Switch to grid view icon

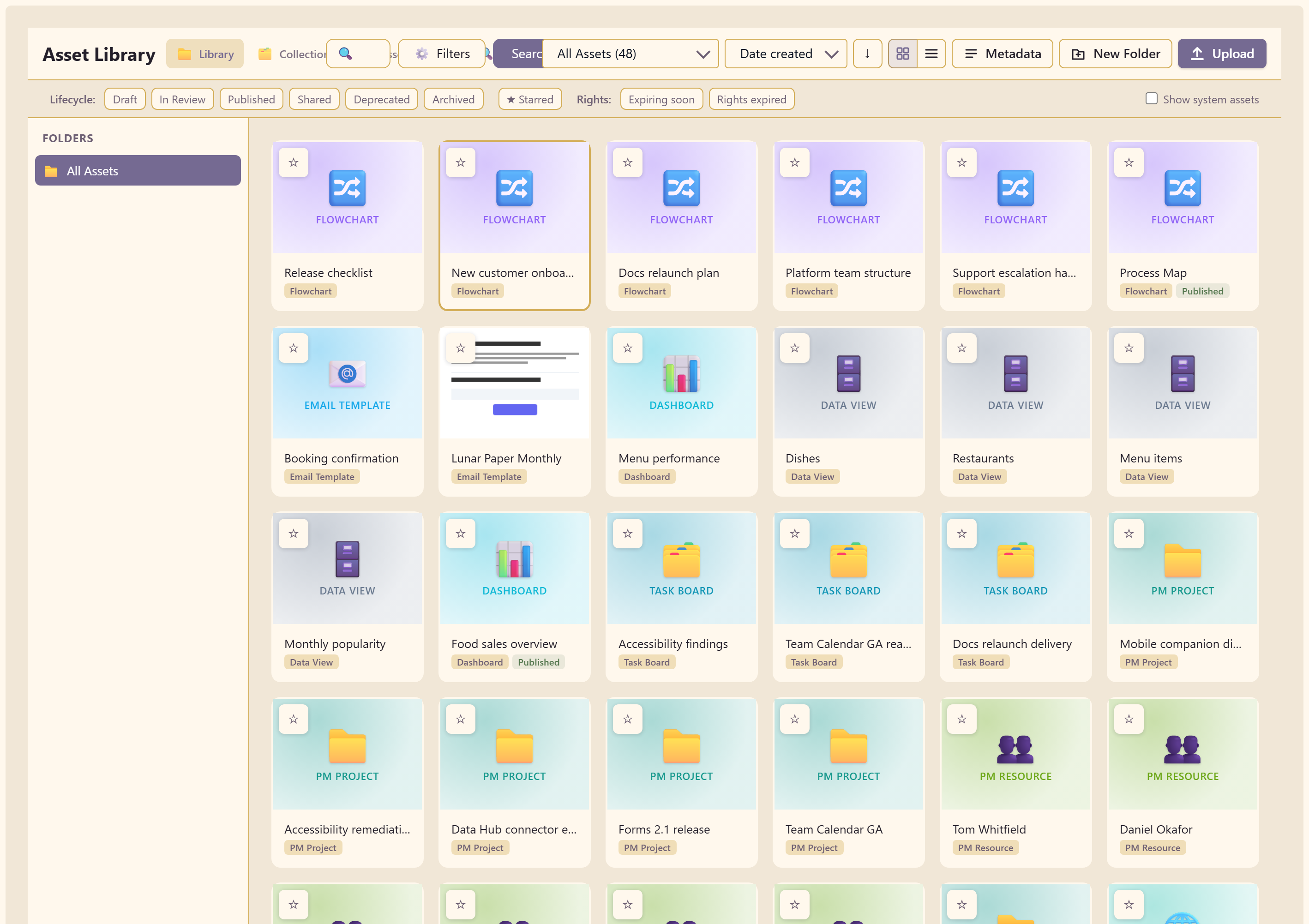coord(902,54)
